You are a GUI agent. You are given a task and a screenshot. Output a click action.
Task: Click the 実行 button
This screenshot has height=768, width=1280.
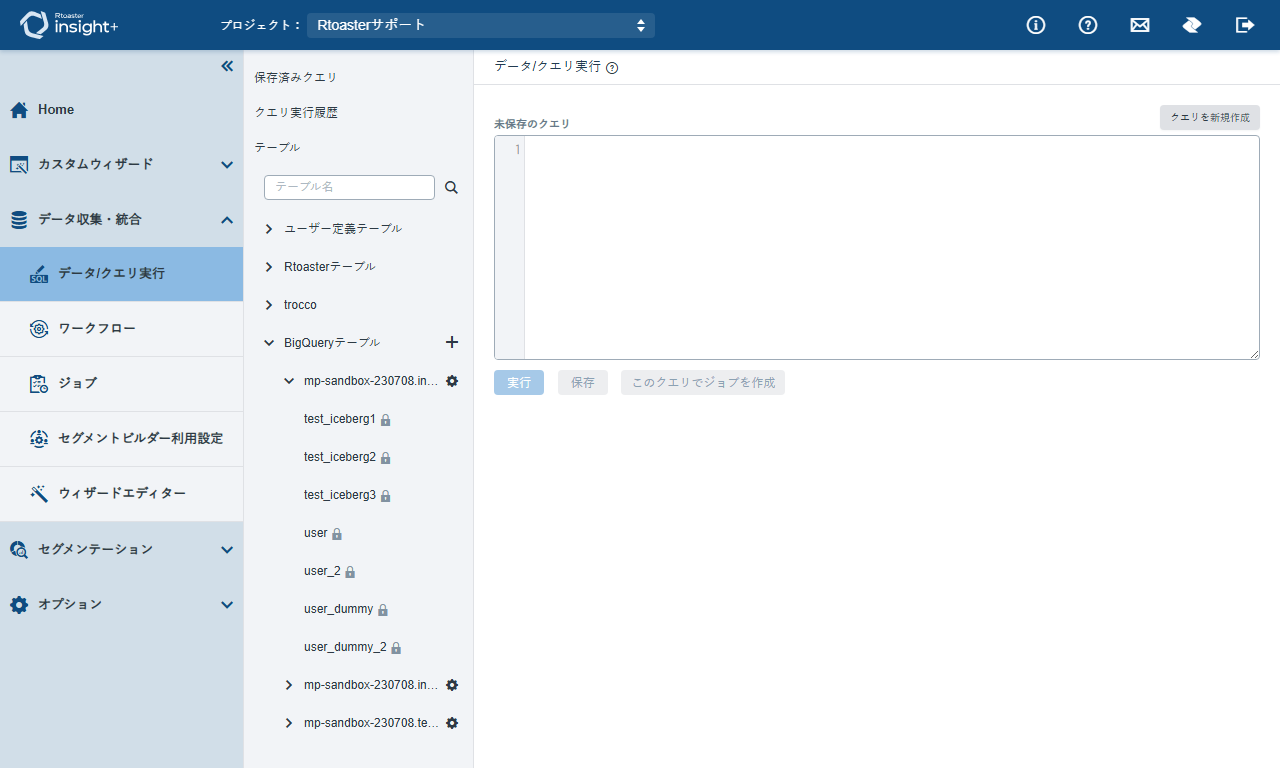click(x=519, y=383)
